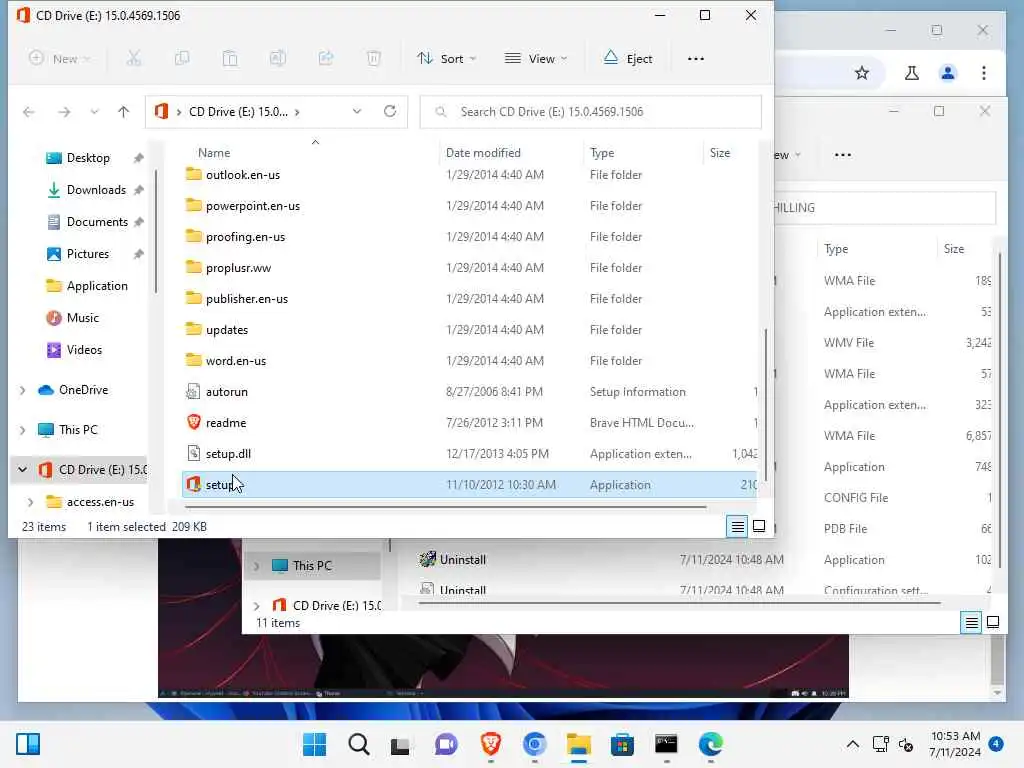1024x768 pixels.
Task: Launch Brave browser from taskbar
Action: tap(491, 744)
